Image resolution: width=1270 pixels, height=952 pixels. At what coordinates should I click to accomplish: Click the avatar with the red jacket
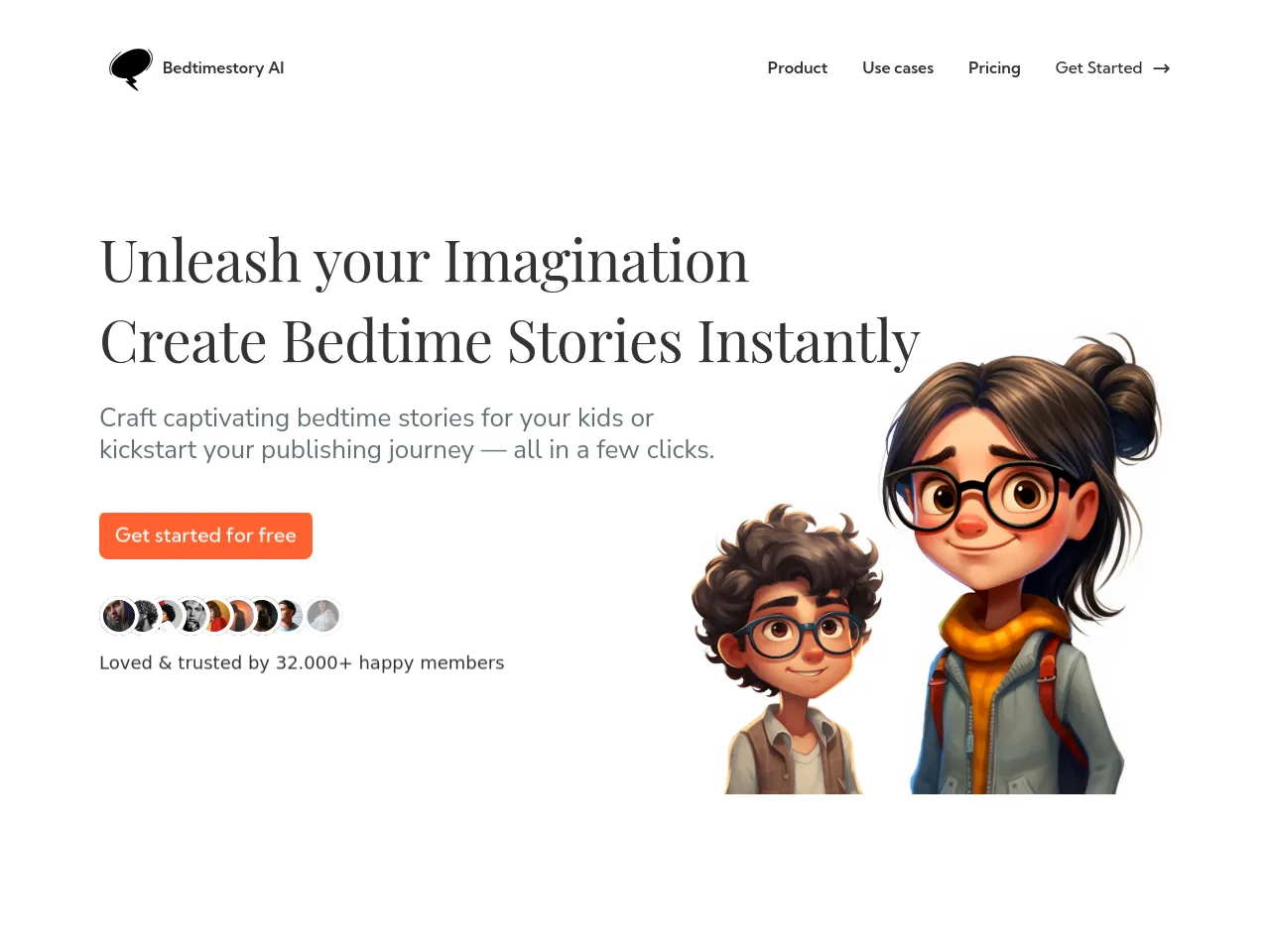tap(218, 616)
